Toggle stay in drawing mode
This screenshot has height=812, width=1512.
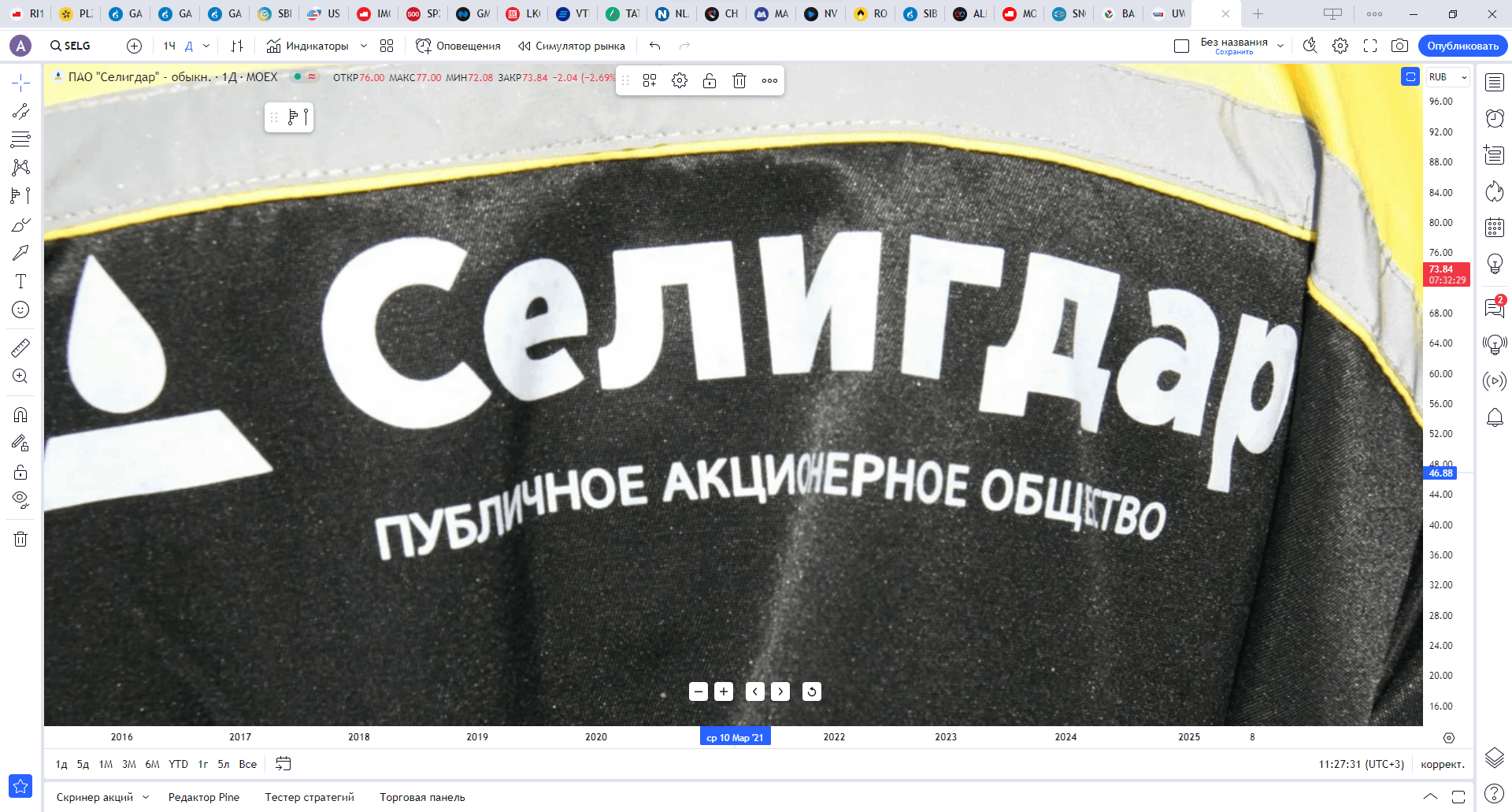(x=20, y=443)
